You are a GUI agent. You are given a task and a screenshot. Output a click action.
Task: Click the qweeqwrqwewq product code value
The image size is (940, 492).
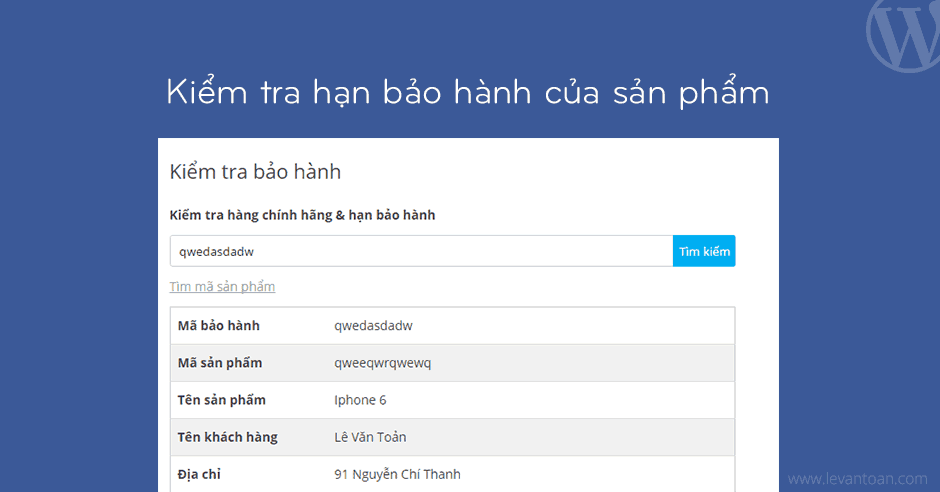tap(382, 363)
